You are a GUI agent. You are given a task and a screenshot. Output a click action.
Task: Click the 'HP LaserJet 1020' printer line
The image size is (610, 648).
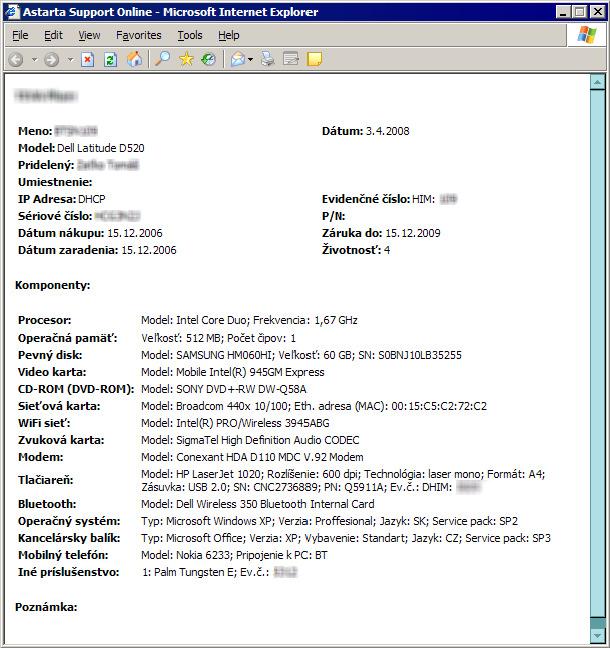click(x=343, y=480)
